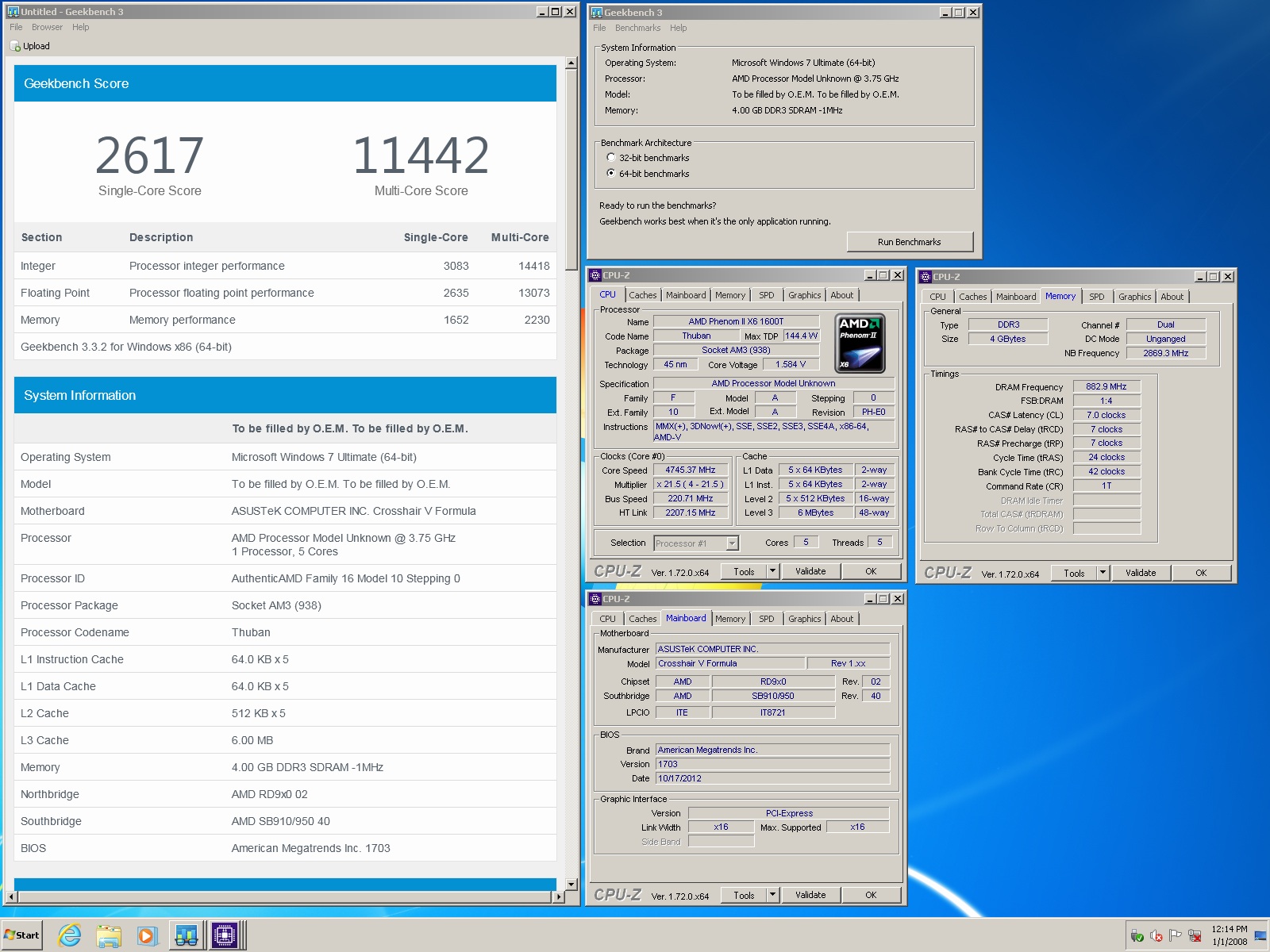The height and width of the screenshot is (952, 1270).
Task: Click the CAS# Latency 7.0 clocks value
Action: [1106, 416]
